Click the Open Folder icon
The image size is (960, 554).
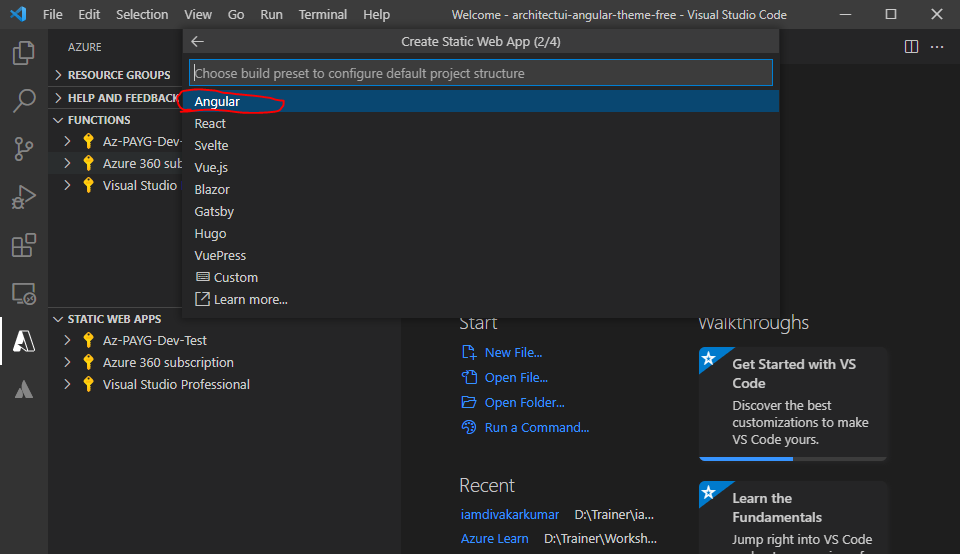(469, 402)
